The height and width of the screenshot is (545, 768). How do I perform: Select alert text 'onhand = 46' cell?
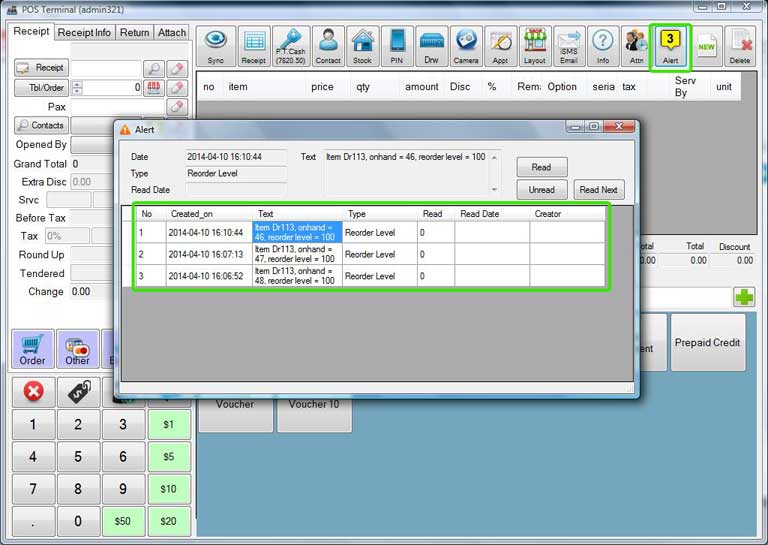tap(297, 232)
